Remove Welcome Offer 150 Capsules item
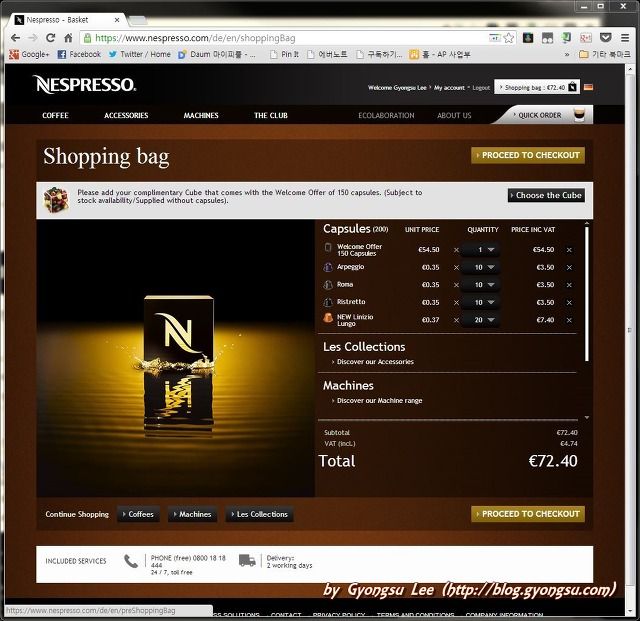This screenshot has width=640, height=621. pos(569,250)
